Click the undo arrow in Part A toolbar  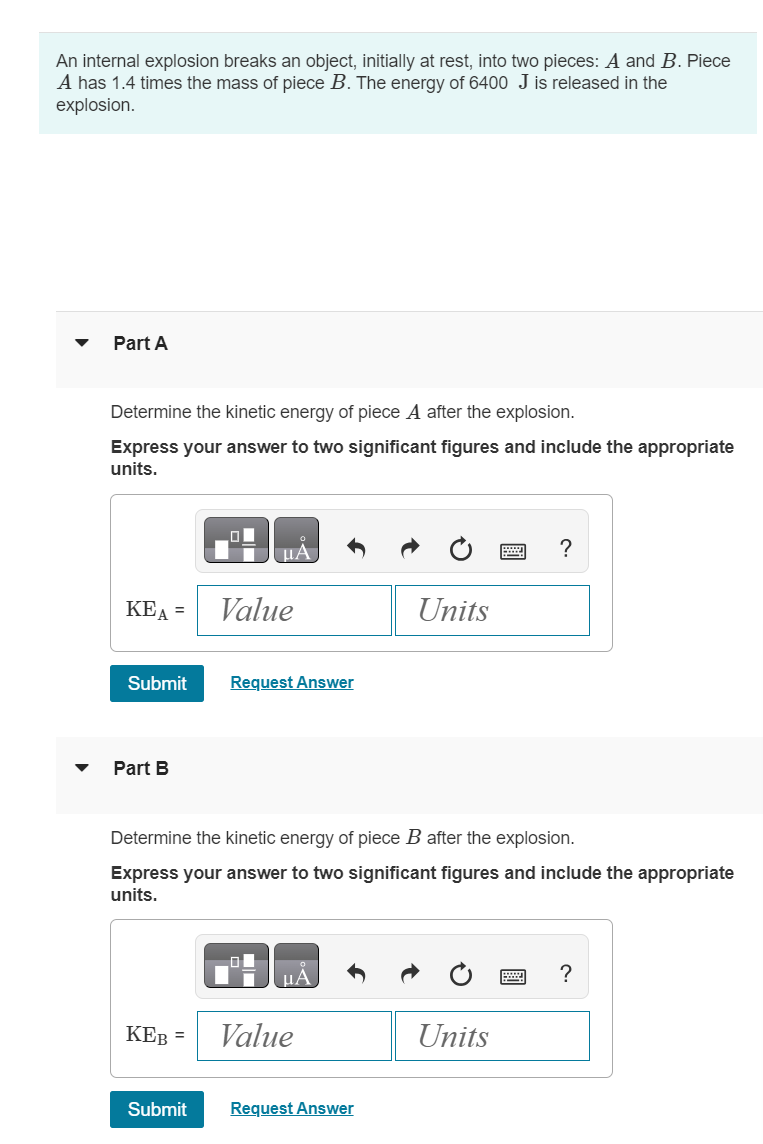pyautogui.click(x=356, y=548)
